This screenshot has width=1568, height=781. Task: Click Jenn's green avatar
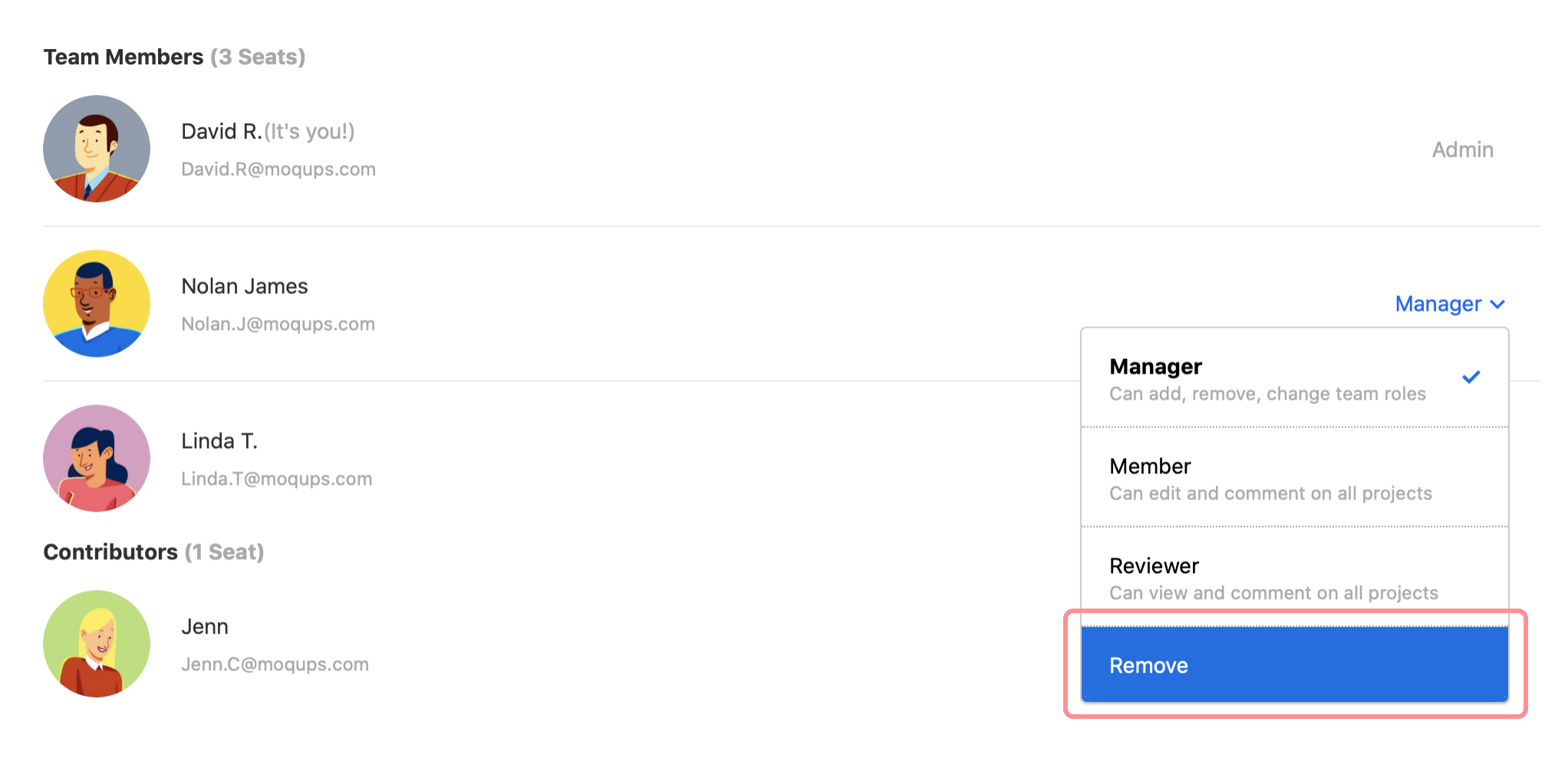[x=97, y=644]
